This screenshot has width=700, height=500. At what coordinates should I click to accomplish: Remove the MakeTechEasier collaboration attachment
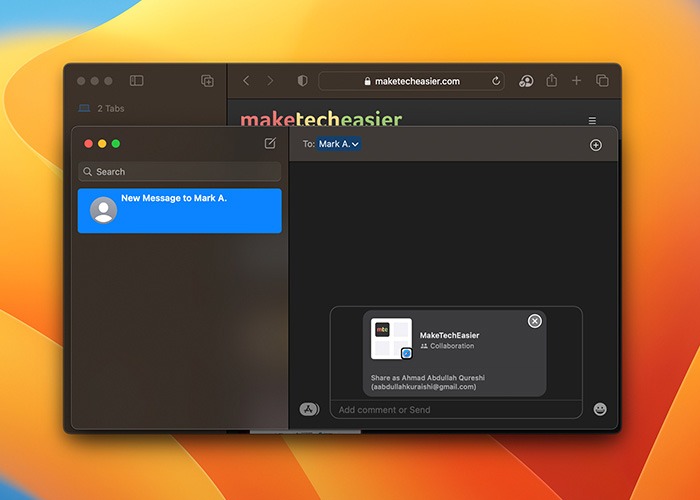(534, 321)
